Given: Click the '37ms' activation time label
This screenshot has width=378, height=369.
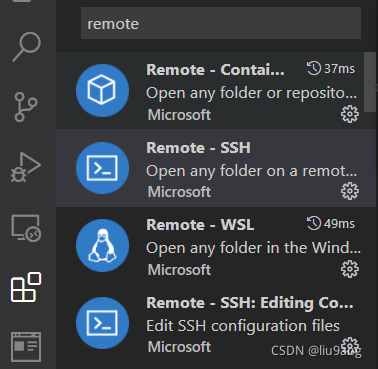Looking at the screenshot, I should (x=339, y=69).
